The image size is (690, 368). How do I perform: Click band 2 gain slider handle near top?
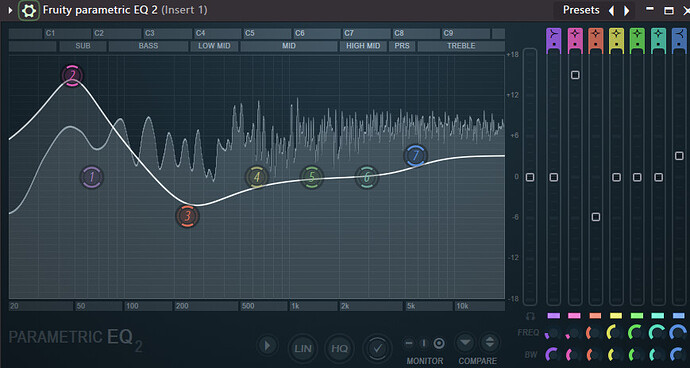pos(575,75)
